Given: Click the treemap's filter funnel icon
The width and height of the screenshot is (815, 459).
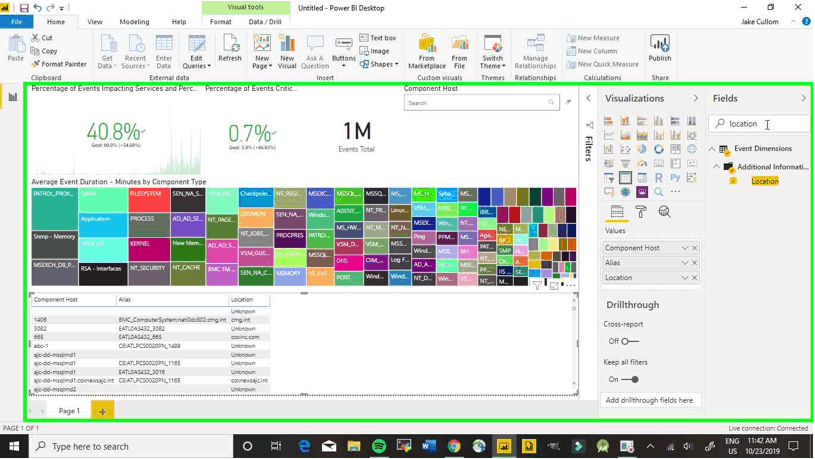Looking at the screenshot, I should coord(537,285).
